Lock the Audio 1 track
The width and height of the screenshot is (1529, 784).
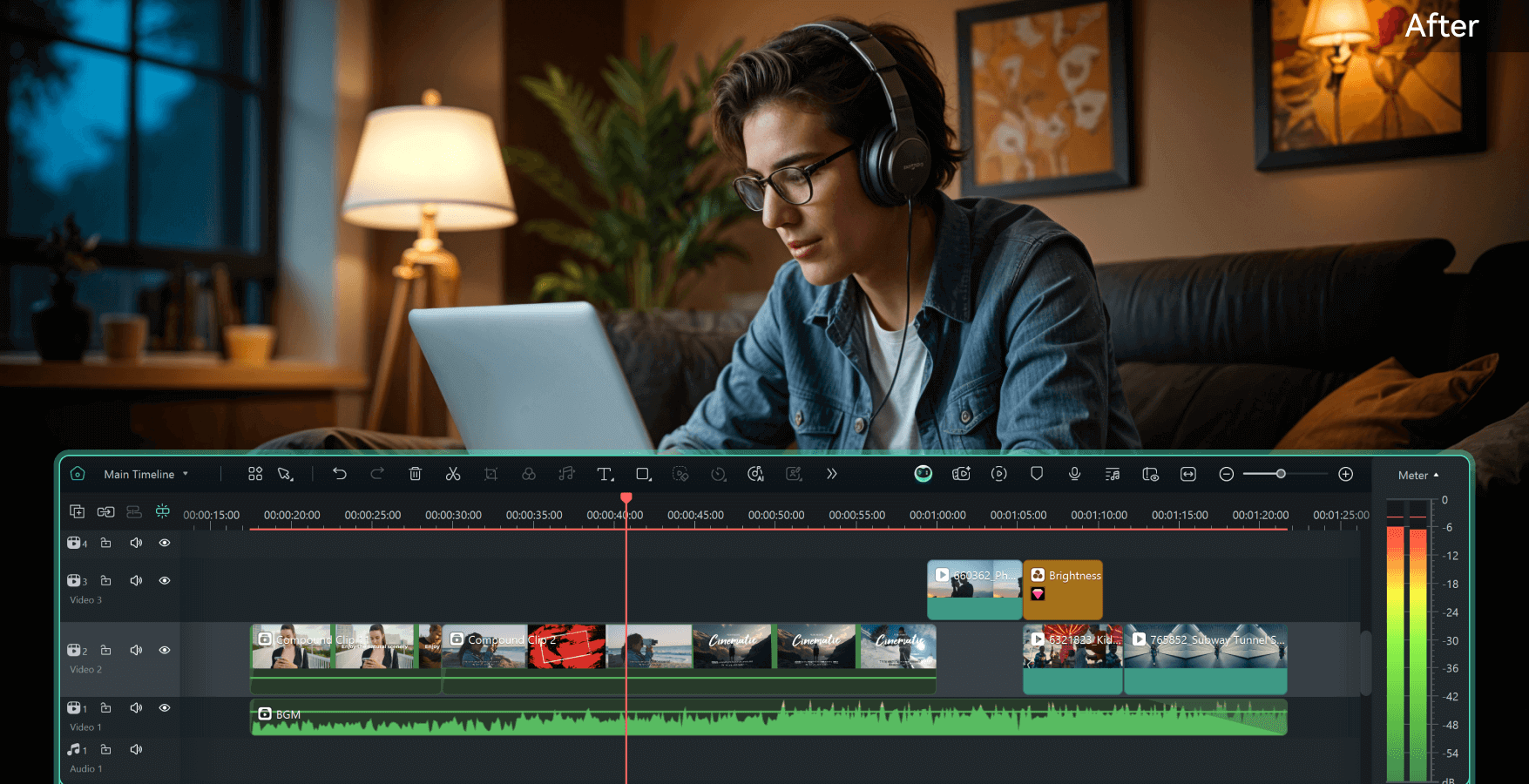point(105,749)
